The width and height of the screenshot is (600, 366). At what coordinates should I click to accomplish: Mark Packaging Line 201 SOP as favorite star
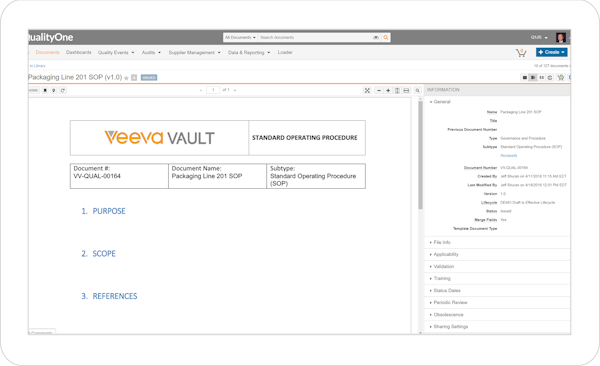(x=126, y=78)
